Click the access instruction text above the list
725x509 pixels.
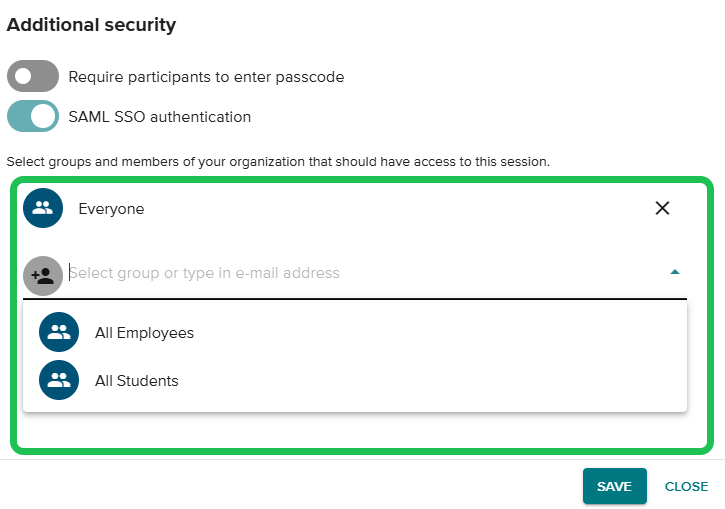tap(278, 161)
